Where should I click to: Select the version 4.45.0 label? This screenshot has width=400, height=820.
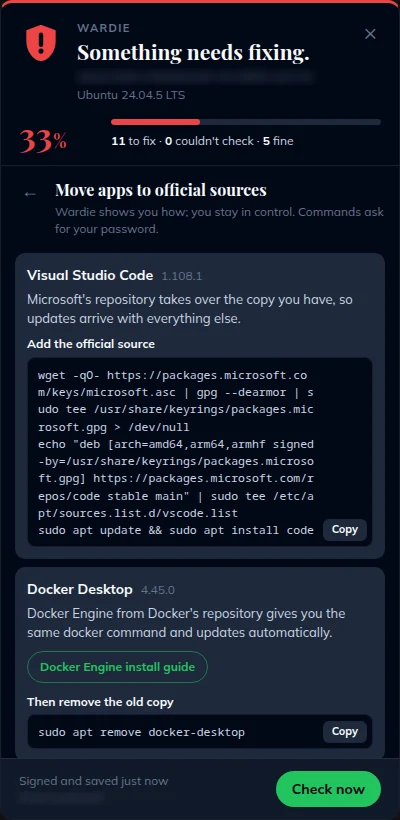tap(157, 590)
